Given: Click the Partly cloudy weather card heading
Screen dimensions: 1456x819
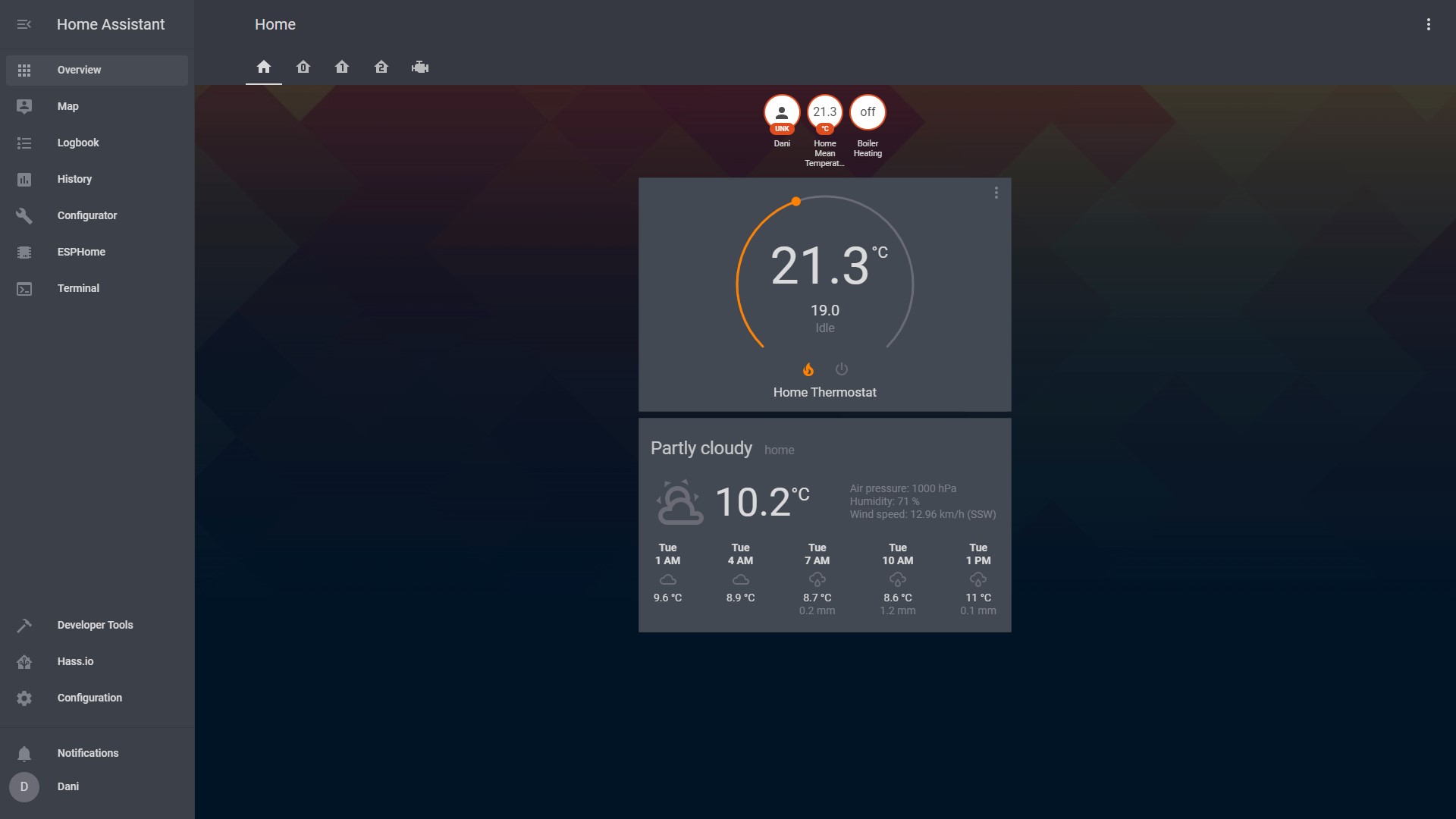Looking at the screenshot, I should pos(701,448).
